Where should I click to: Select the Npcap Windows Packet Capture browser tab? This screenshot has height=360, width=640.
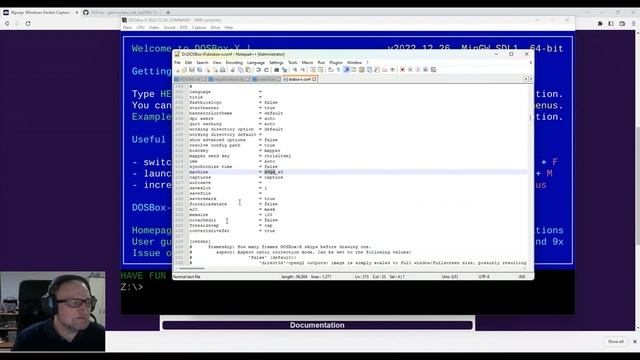pyautogui.click(x=40, y=12)
